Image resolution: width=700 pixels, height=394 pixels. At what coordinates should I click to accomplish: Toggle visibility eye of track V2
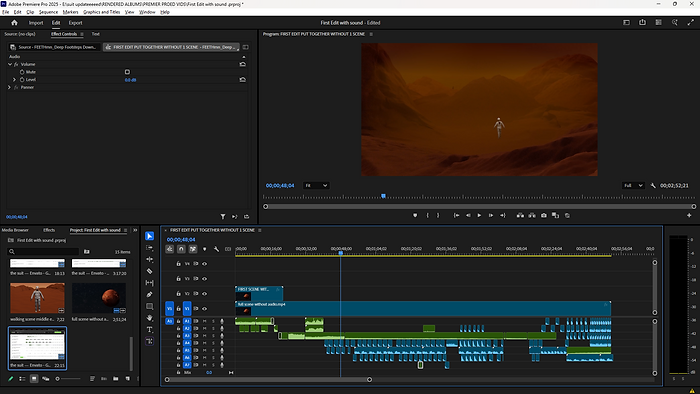coord(204,294)
